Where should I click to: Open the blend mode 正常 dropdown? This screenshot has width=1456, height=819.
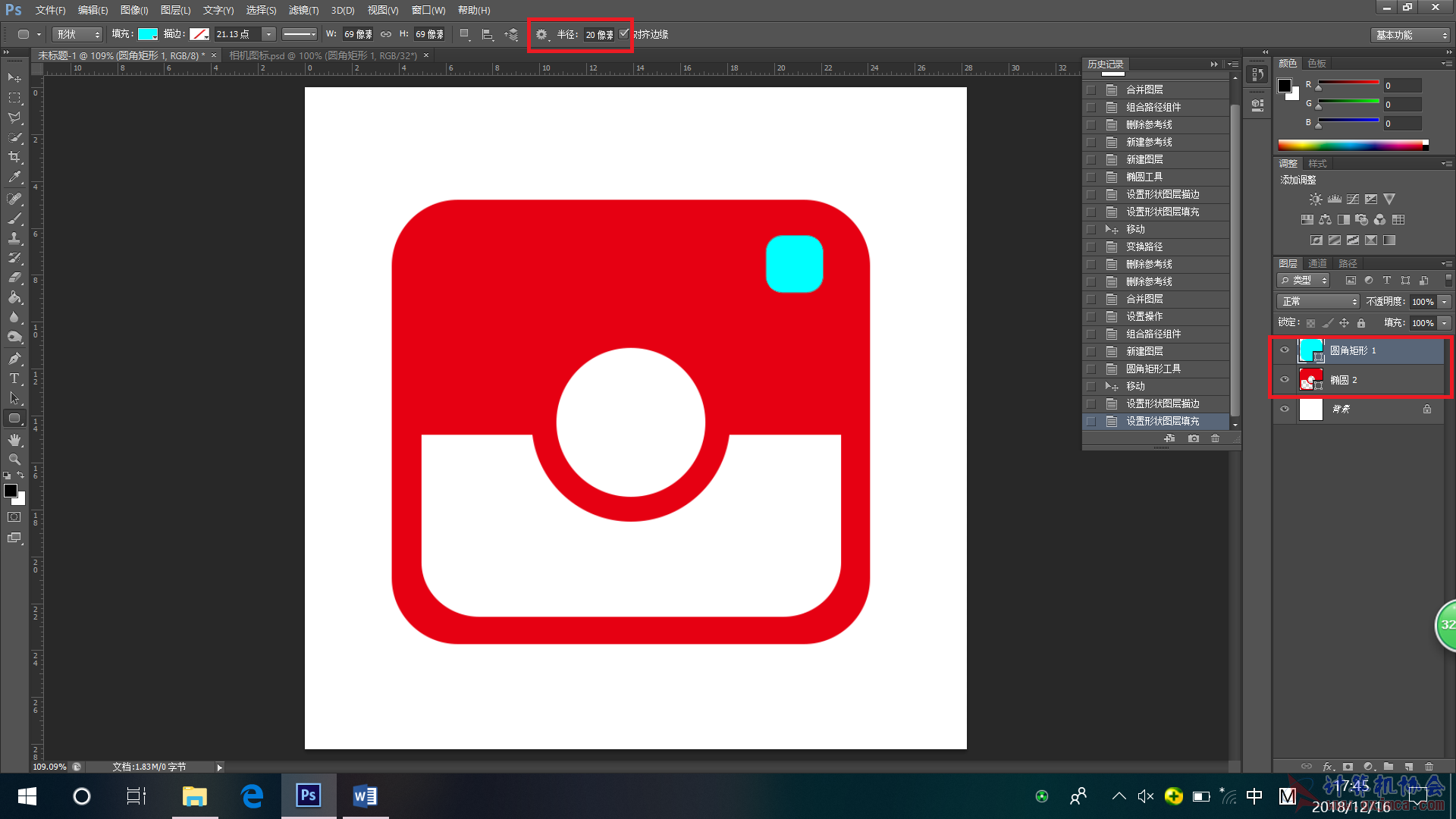pyautogui.click(x=1319, y=302)
